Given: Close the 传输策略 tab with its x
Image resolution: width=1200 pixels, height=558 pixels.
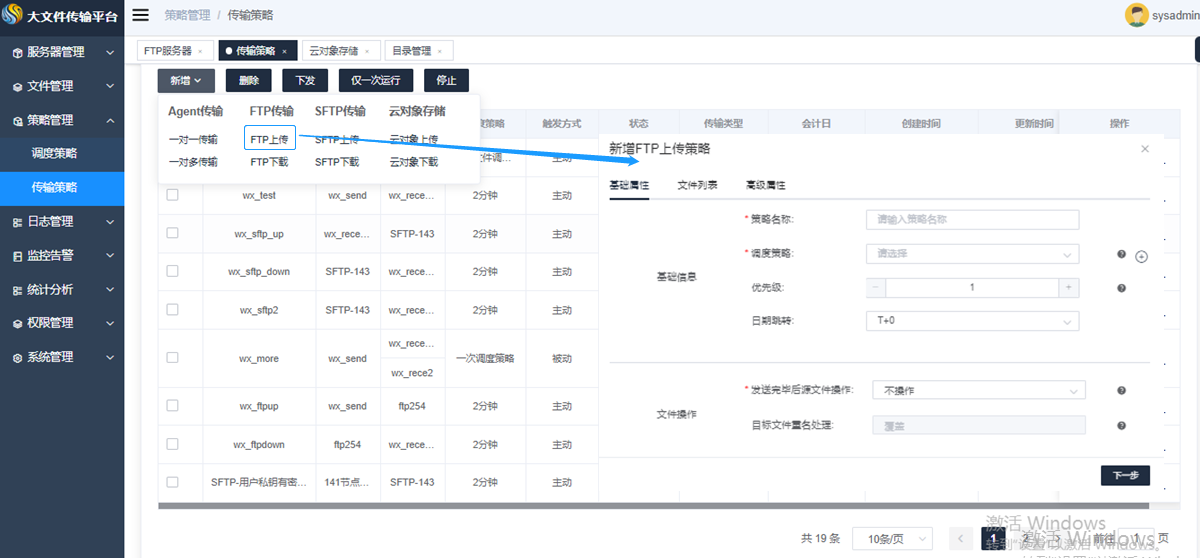Looking at the screenshot, I should tap(284, 51).
